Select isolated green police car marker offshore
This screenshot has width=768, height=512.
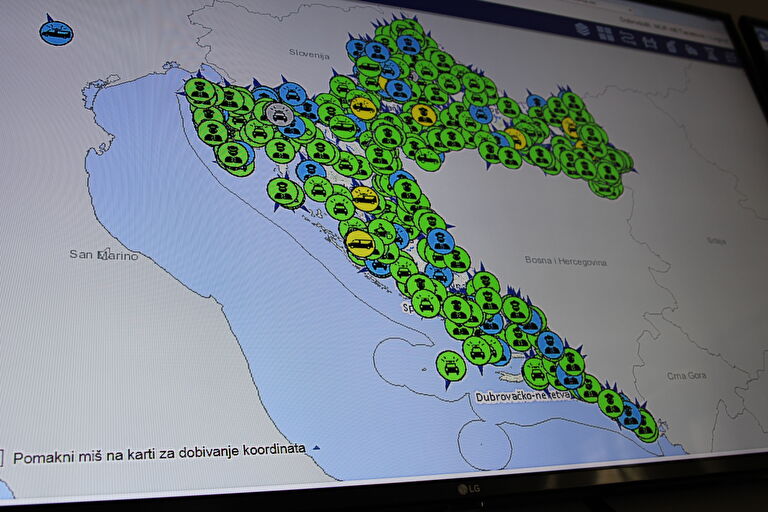451,366
